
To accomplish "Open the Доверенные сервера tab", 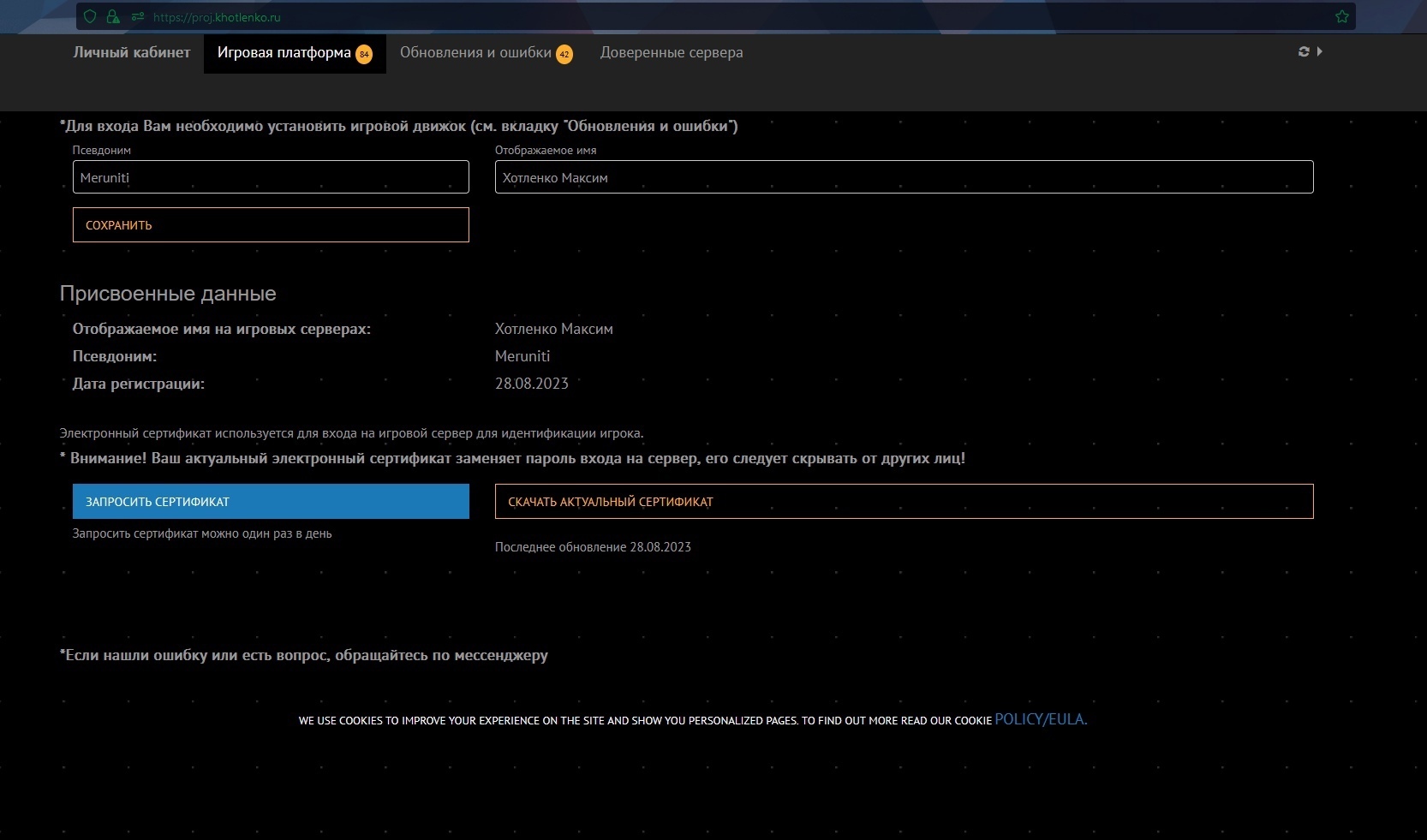I will 672,53.
